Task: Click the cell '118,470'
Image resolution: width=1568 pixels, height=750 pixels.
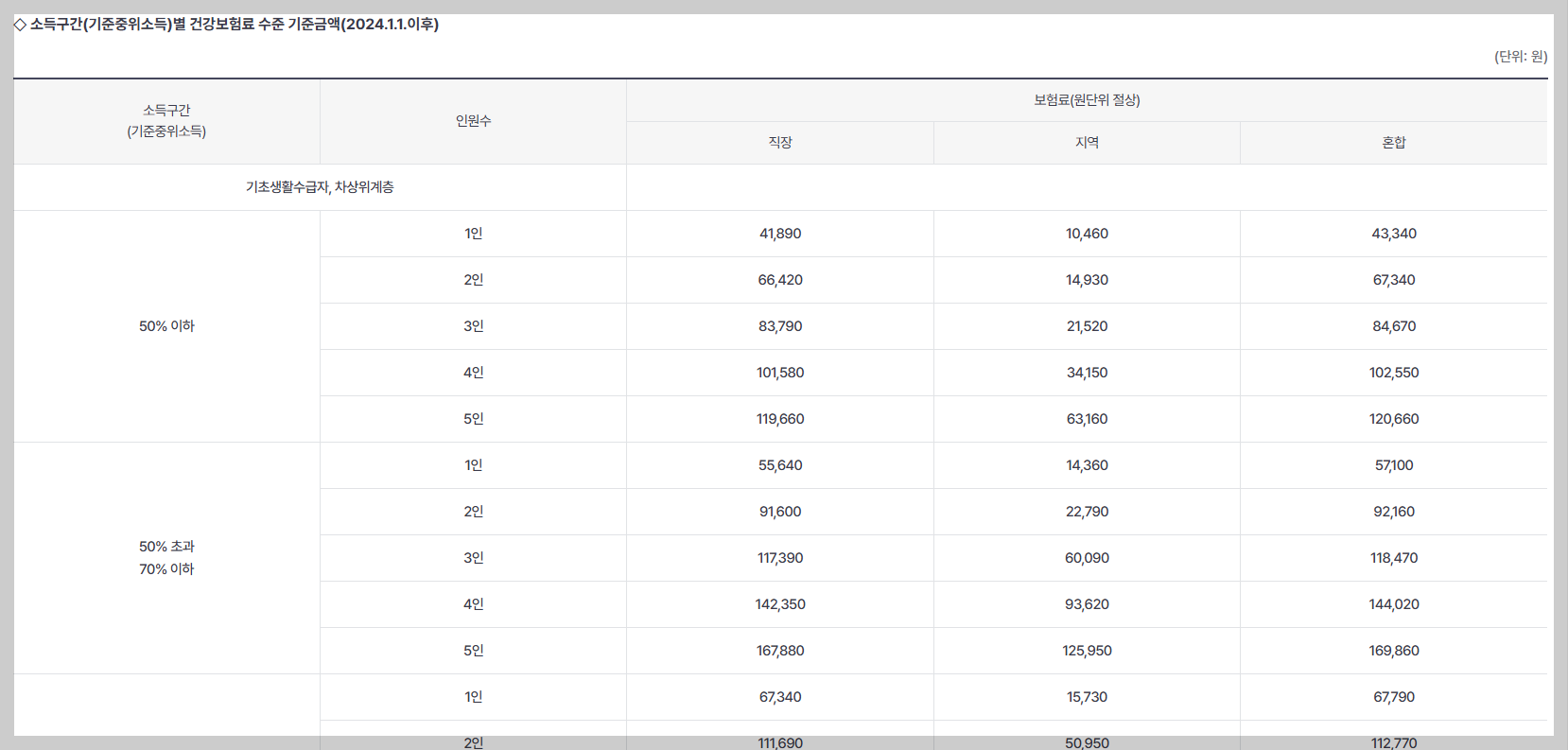Action: tap(1394, 558)
